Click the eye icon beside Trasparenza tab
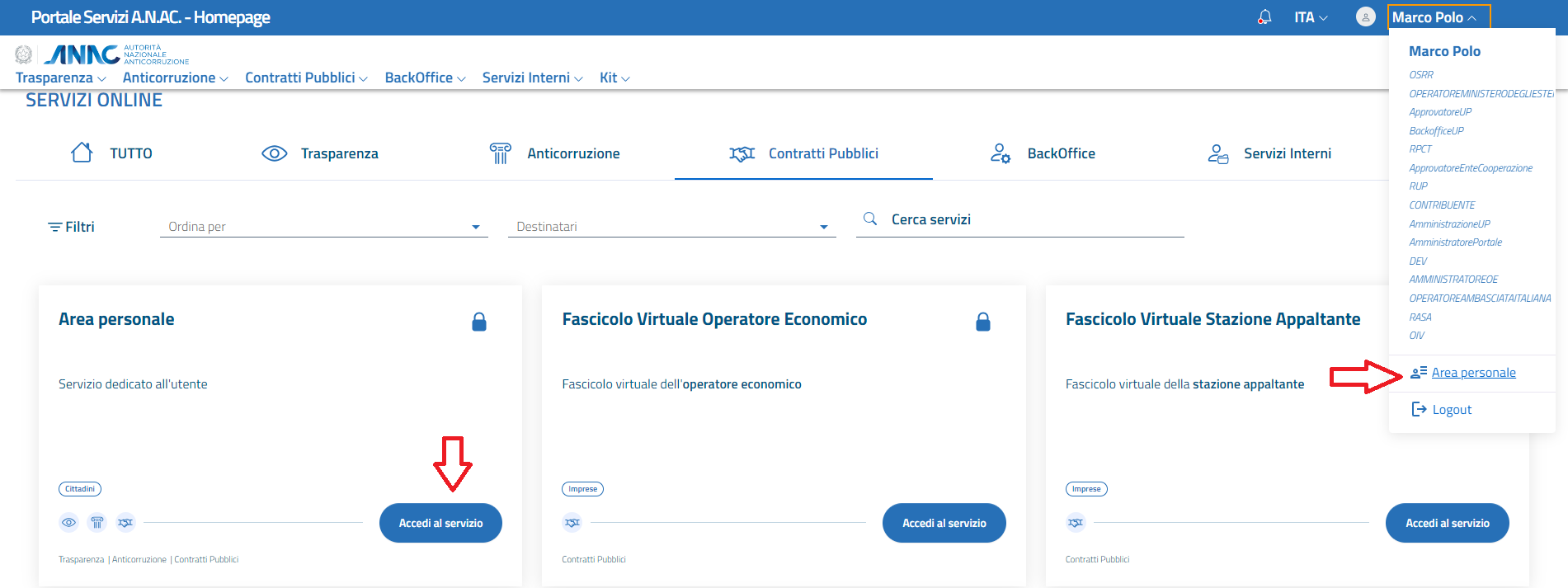 click(274, 153)
